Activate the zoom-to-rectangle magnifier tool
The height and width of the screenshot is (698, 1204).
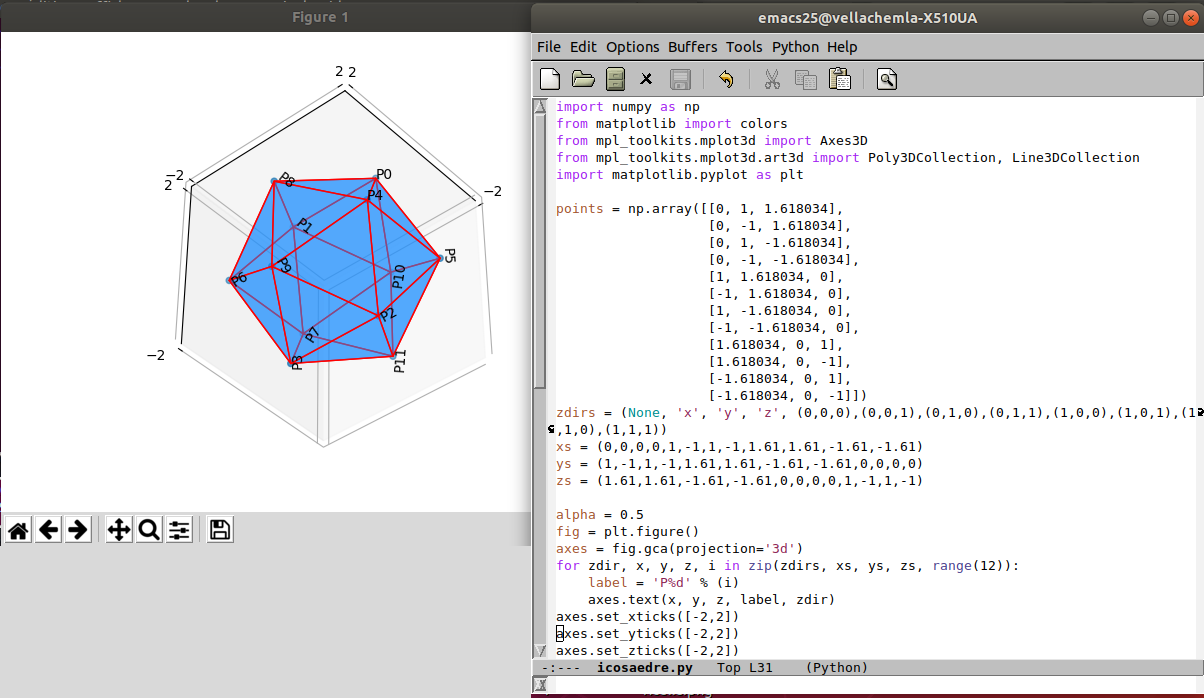click(x=149, y=530)
